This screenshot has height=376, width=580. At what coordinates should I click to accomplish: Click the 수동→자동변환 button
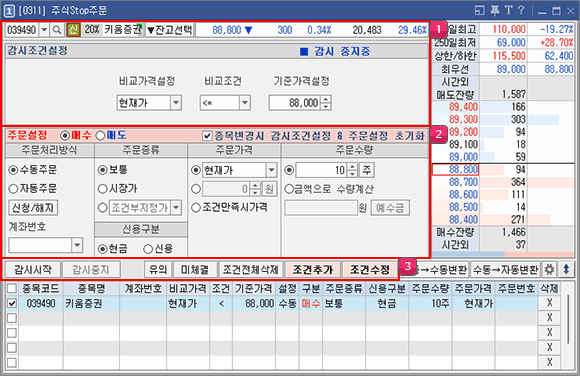pyautogui.click(x=505, y=269)
